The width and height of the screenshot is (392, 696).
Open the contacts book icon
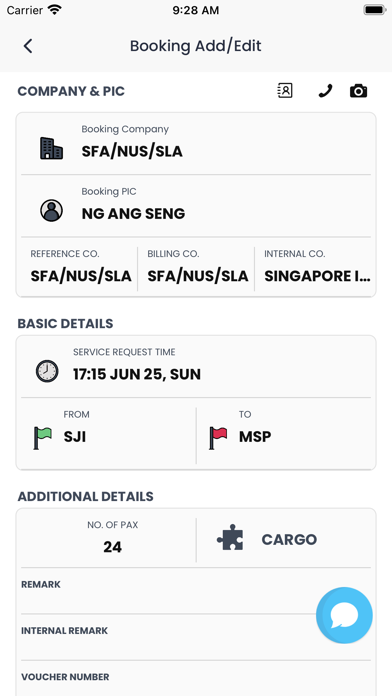[285, 91]
